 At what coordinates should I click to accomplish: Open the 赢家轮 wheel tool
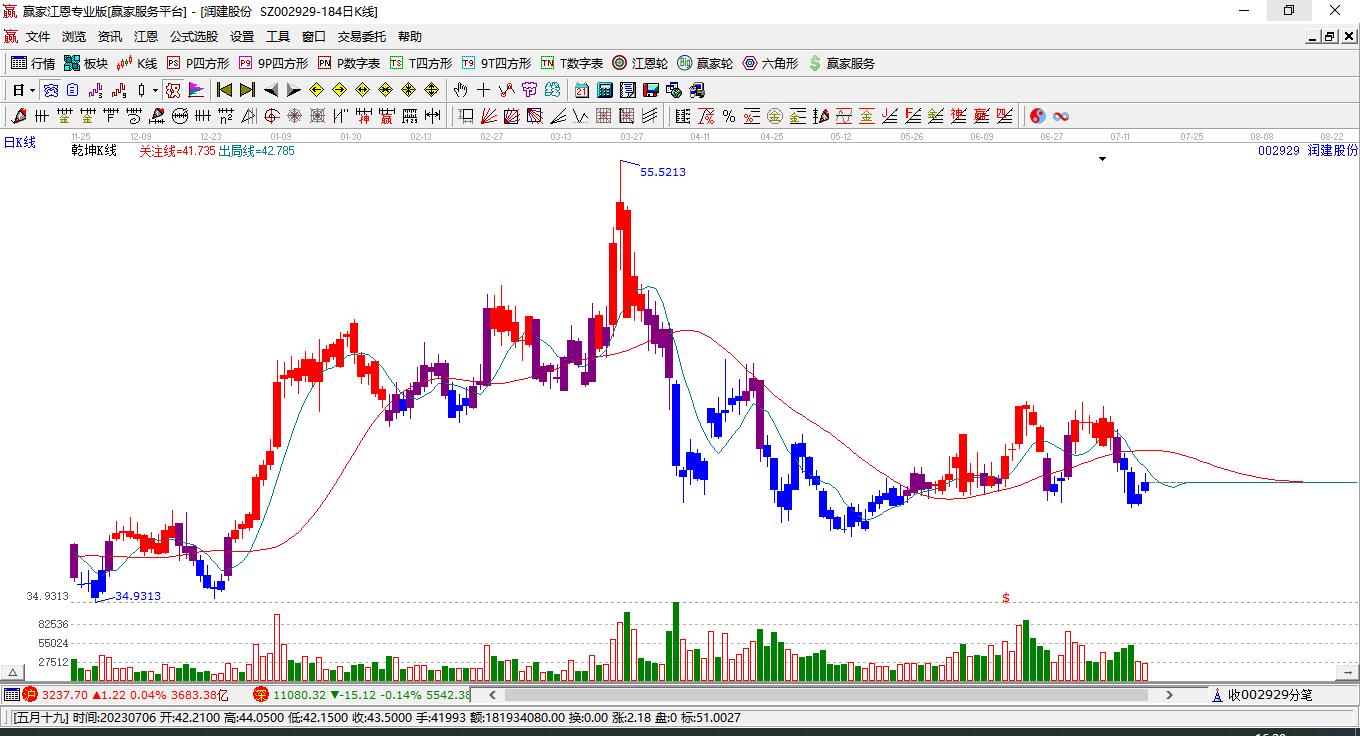click(x=705, y=63)
